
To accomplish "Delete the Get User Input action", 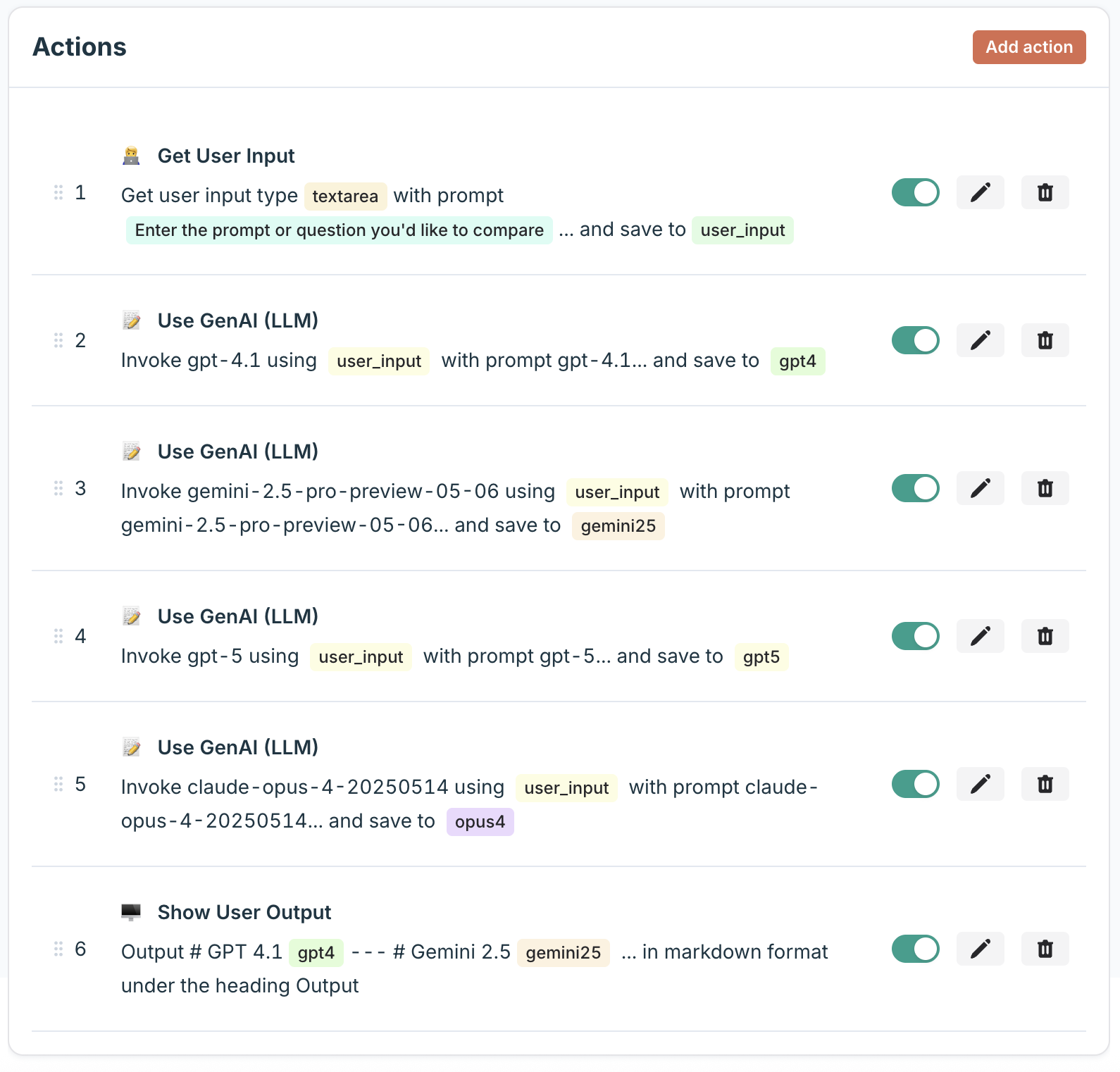I will pyautogui.click(x=1045, y=192).
